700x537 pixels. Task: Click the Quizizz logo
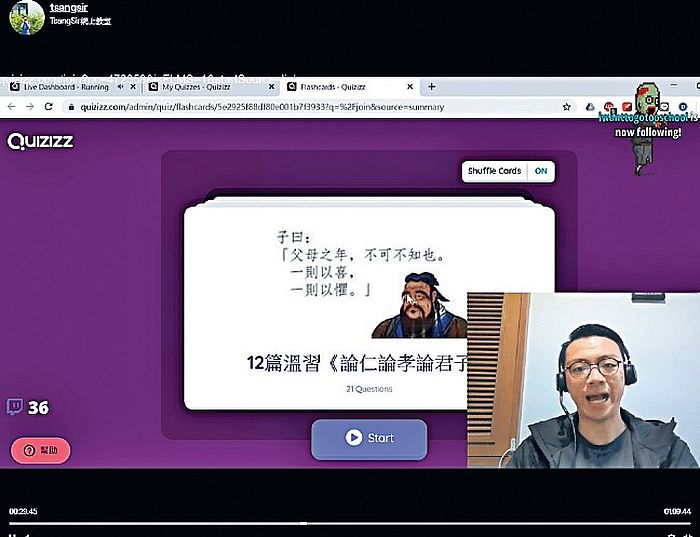(40, 141)
